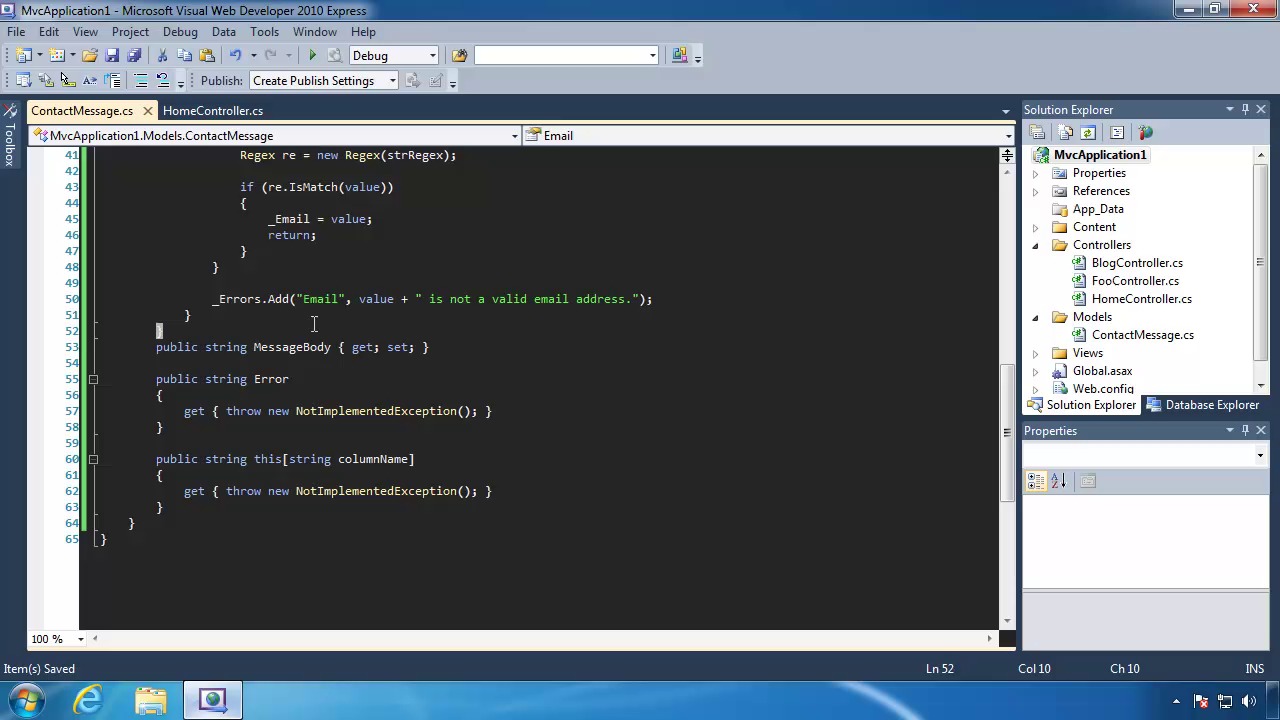
Task: Click the Uncomment Selected Lines icon
Action: pyautogui.click(x=163, y=81)
